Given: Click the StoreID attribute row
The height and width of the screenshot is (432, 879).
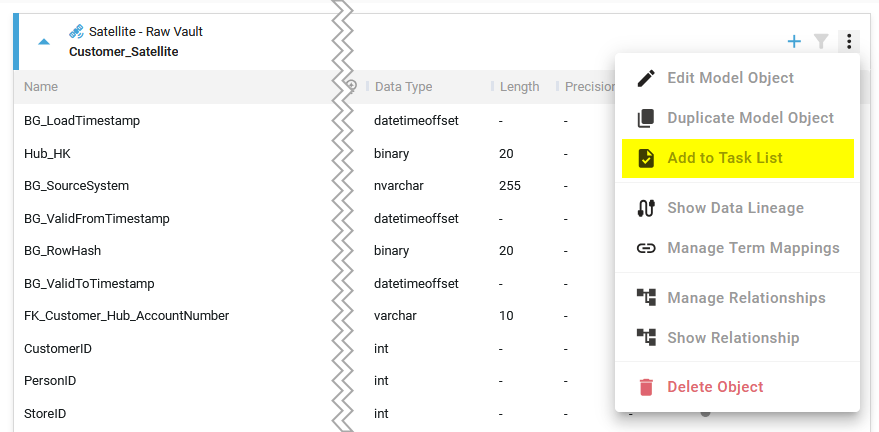Looking at the screenshot, I should pos(45,413).
